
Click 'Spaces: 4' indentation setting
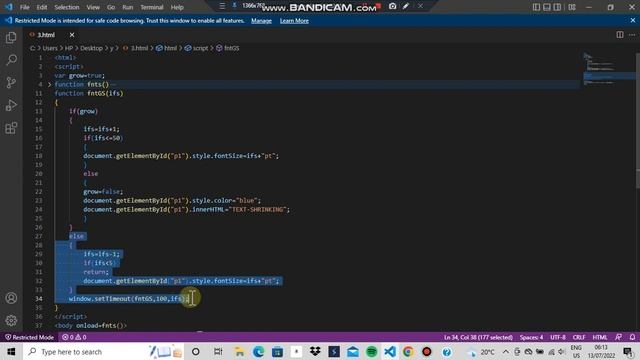pos(531,337)
